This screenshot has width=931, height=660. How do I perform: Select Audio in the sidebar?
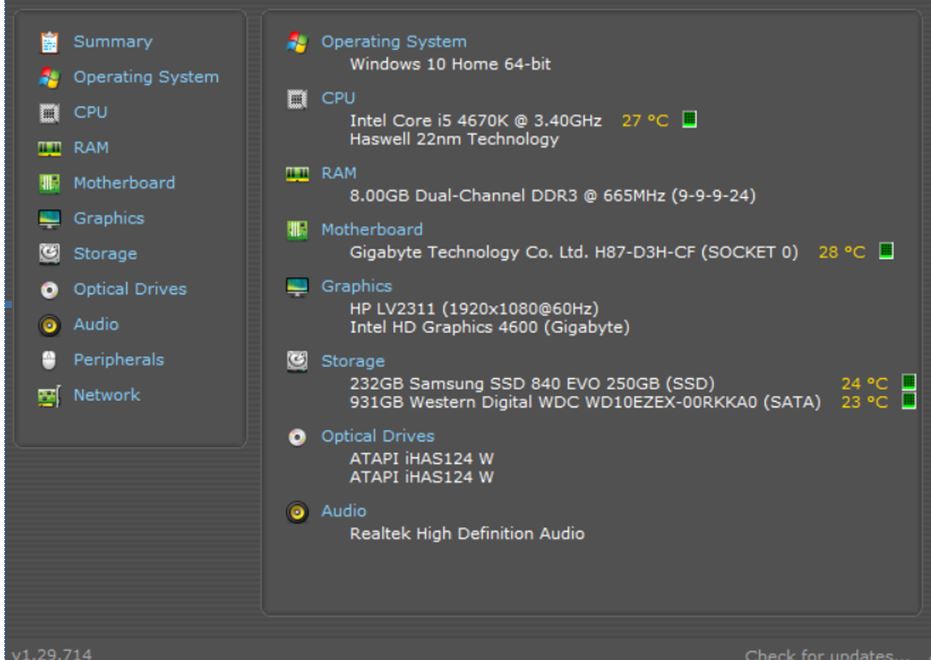(96, 325)
